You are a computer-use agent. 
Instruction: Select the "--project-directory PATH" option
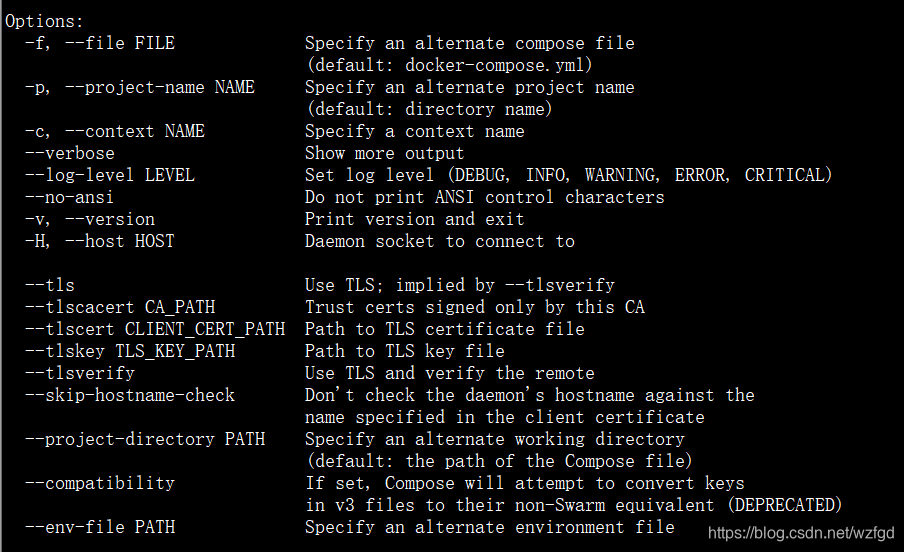click(145, 439)
